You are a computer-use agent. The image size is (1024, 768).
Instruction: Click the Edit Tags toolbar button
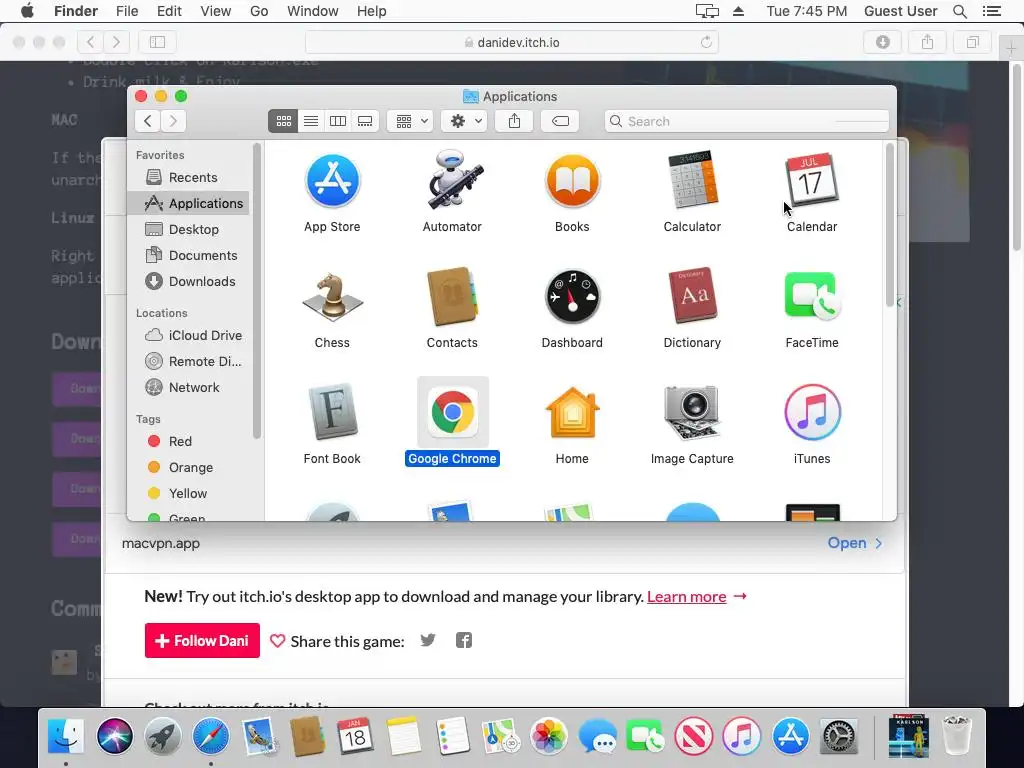(560, 121)
